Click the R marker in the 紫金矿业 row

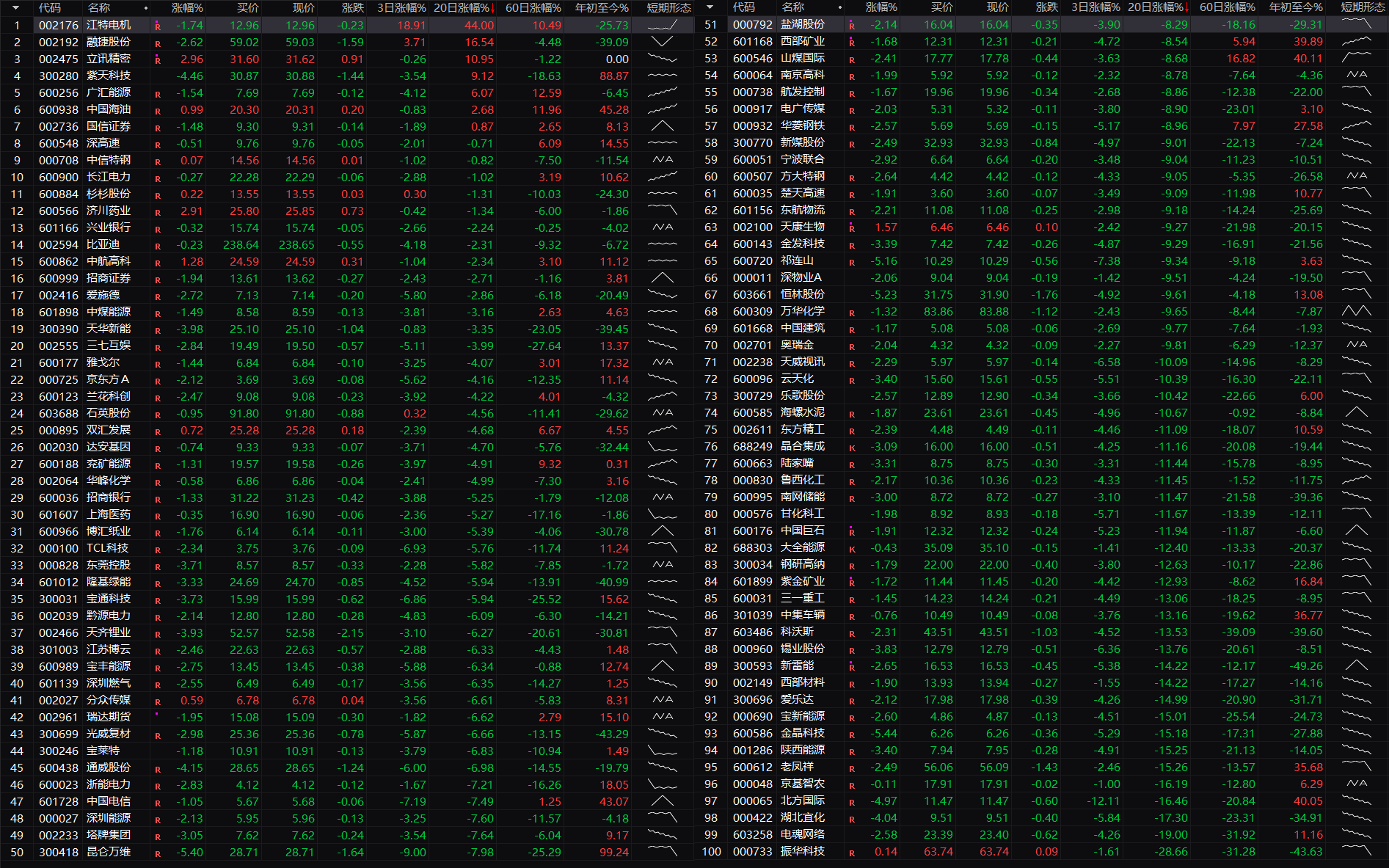(x=852, y=583)
